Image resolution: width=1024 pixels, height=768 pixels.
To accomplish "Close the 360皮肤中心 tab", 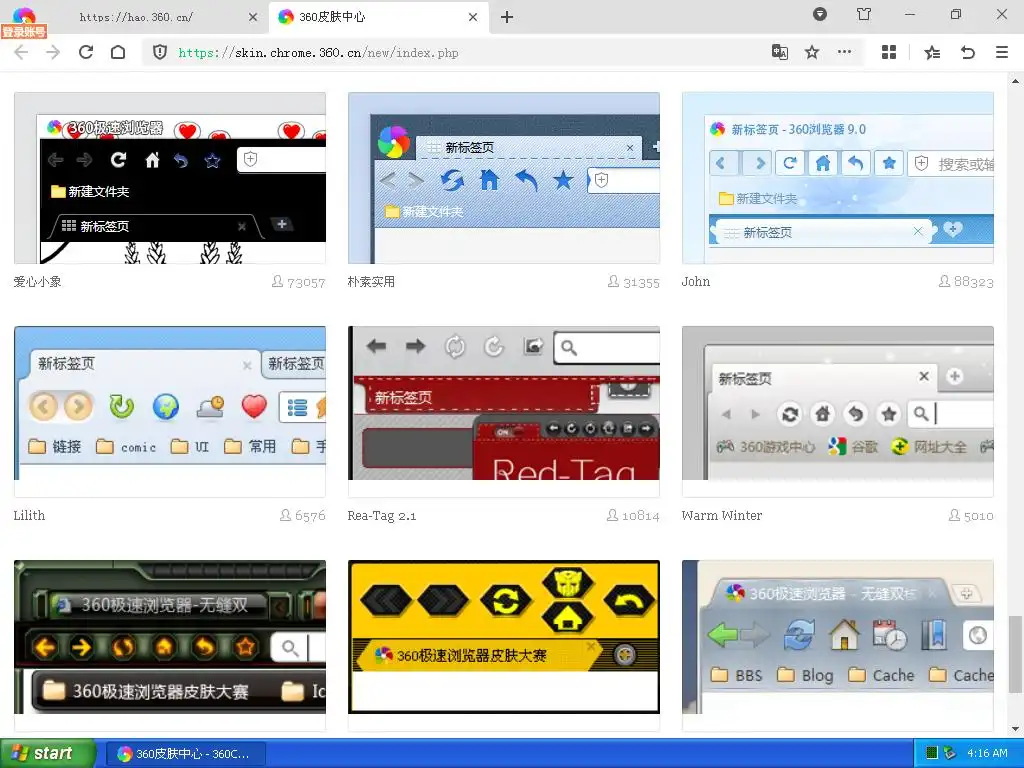I will pos(473,17).
